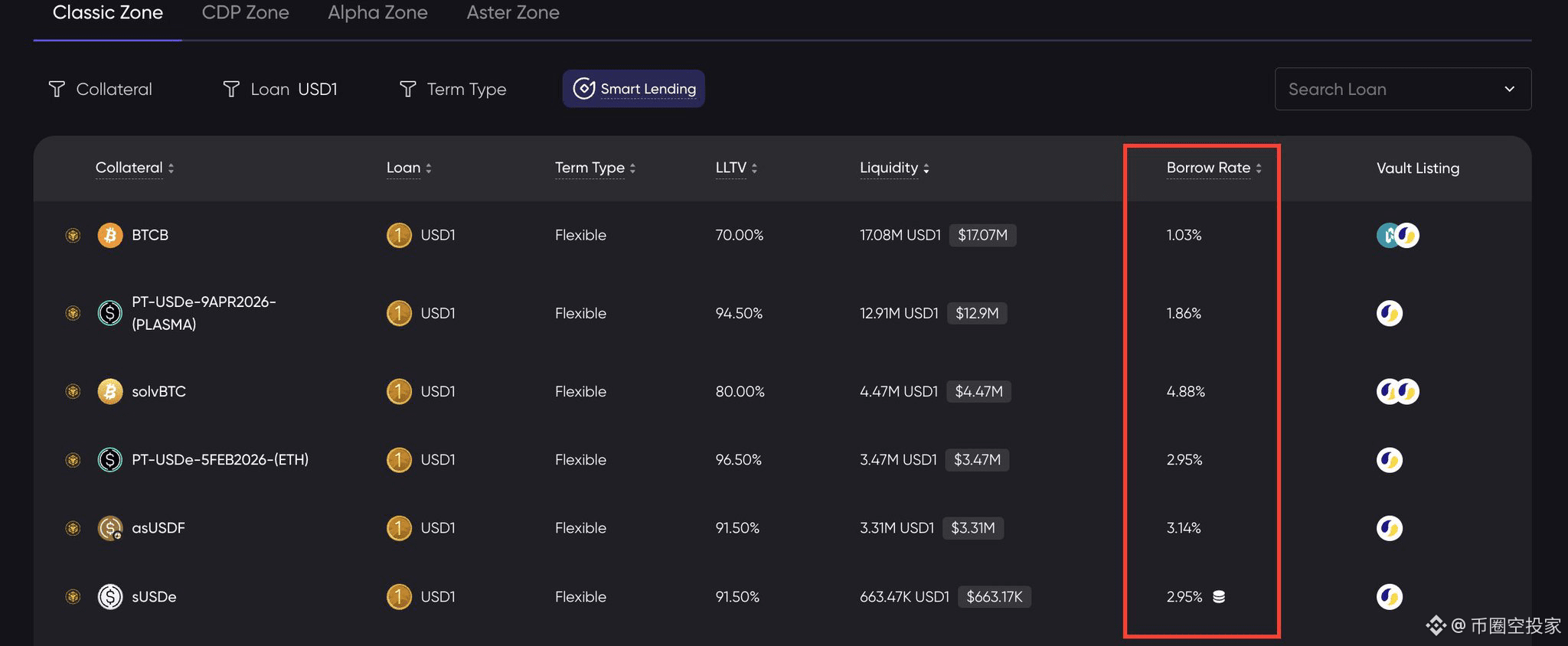Image resolution: width=1568 pixels, height=646 pixels.
Task: Click the BTCB Bitcoin coin icon
Action: point(110,235)
